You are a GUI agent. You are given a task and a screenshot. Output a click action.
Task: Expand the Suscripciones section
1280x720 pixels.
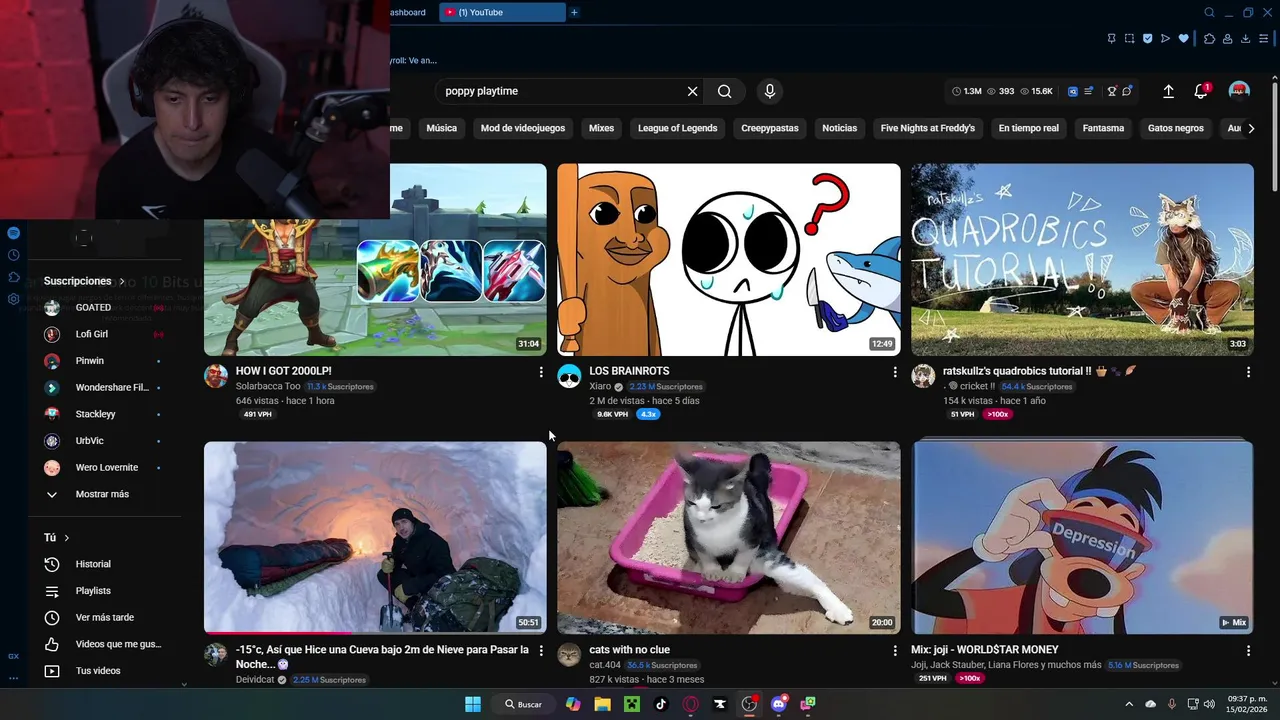click(x=85, y=281)
